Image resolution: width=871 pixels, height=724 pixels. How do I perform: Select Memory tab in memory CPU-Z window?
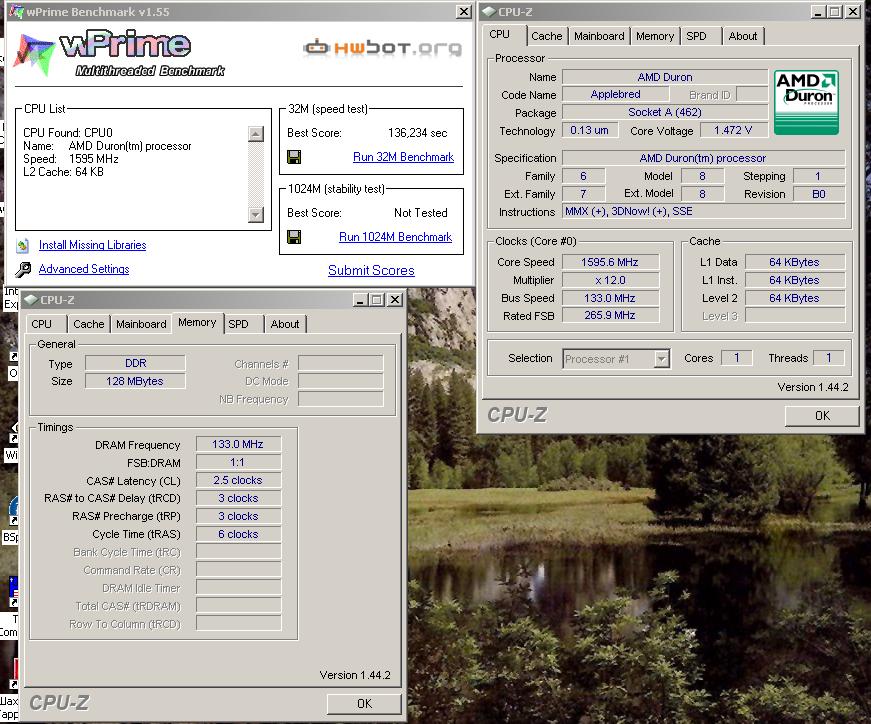click(197, 322)
